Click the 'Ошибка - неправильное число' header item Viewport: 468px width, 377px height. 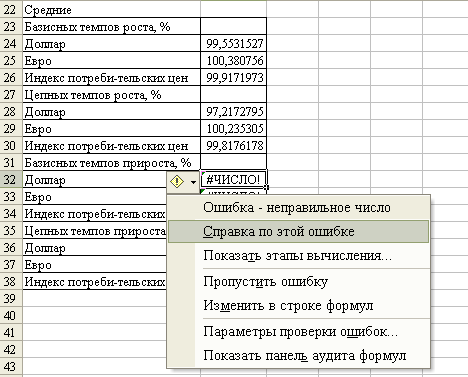coord(298,207)
